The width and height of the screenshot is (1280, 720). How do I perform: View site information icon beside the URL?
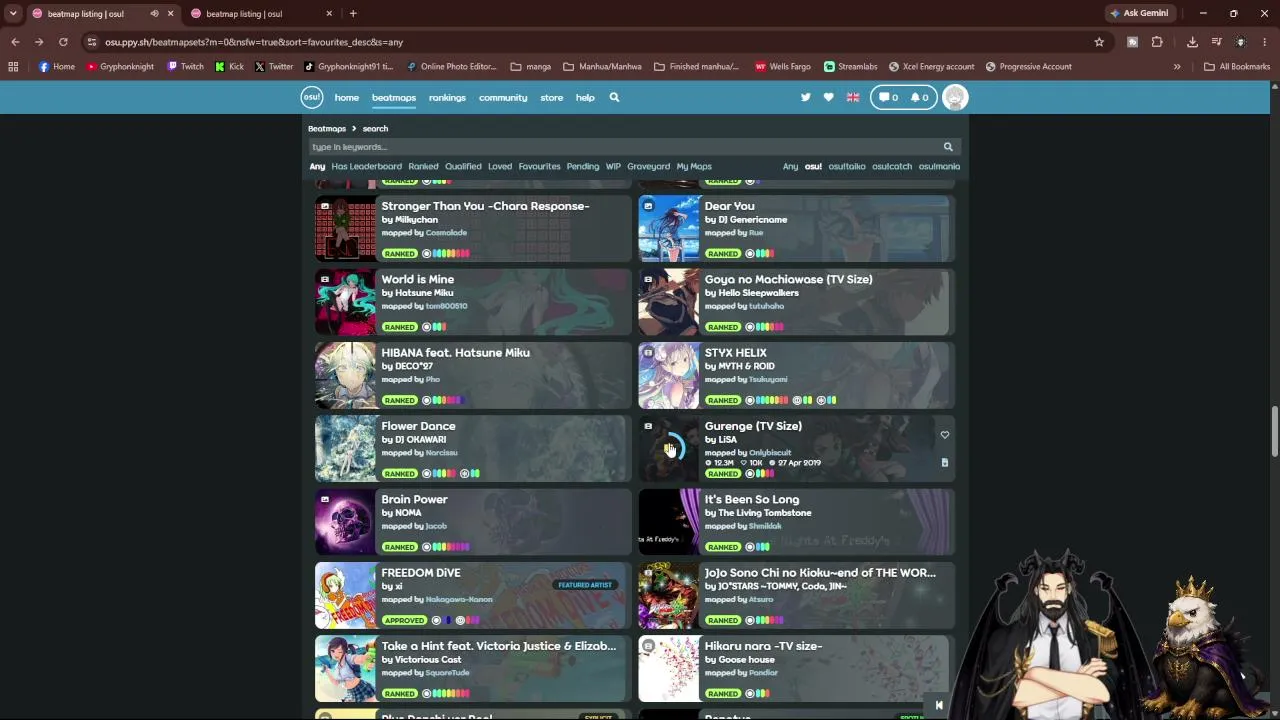92,42
